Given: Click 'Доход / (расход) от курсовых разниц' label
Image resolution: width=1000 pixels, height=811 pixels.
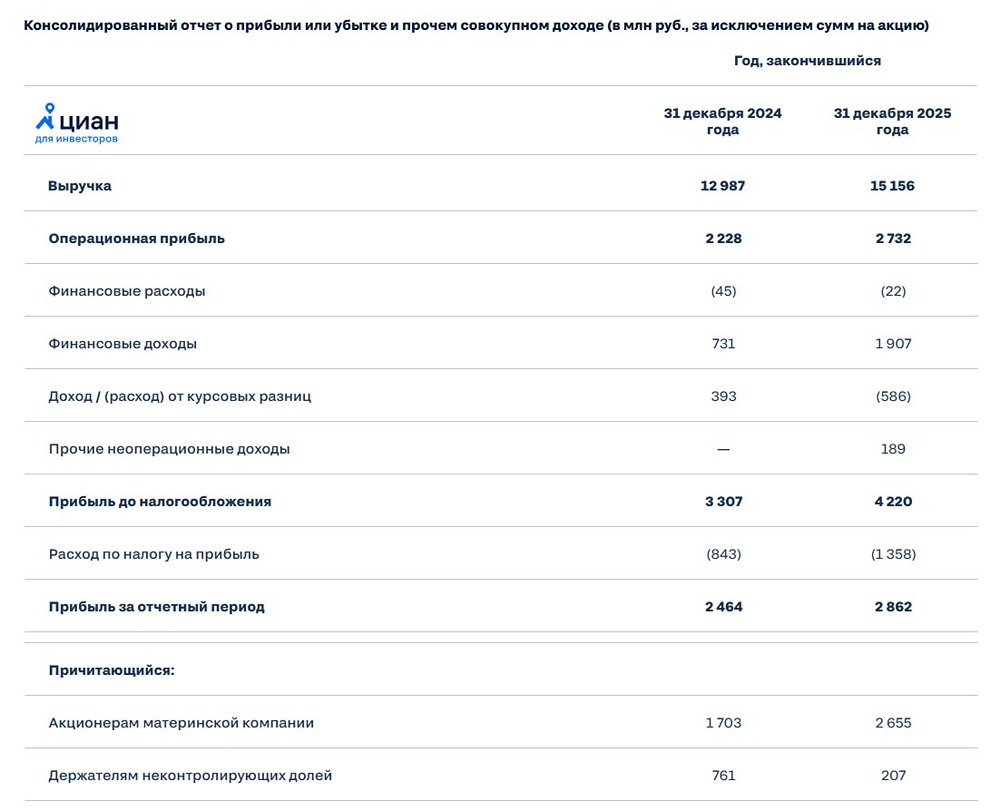Looking at the screenshot, I should pos(180,396).
